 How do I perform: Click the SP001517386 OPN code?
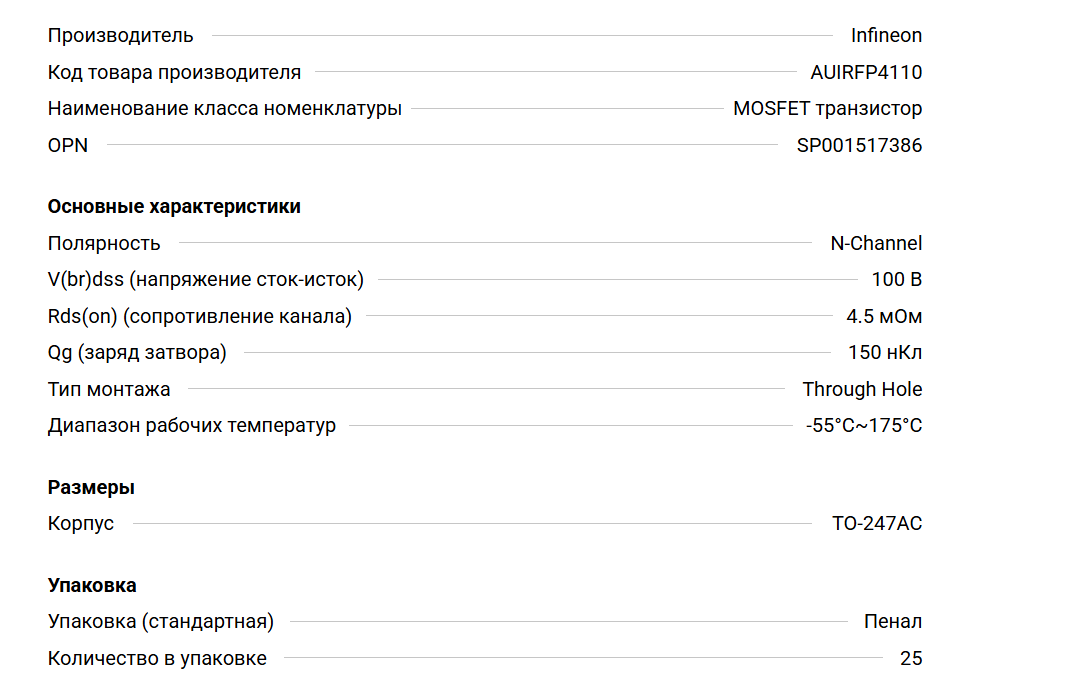859,145
